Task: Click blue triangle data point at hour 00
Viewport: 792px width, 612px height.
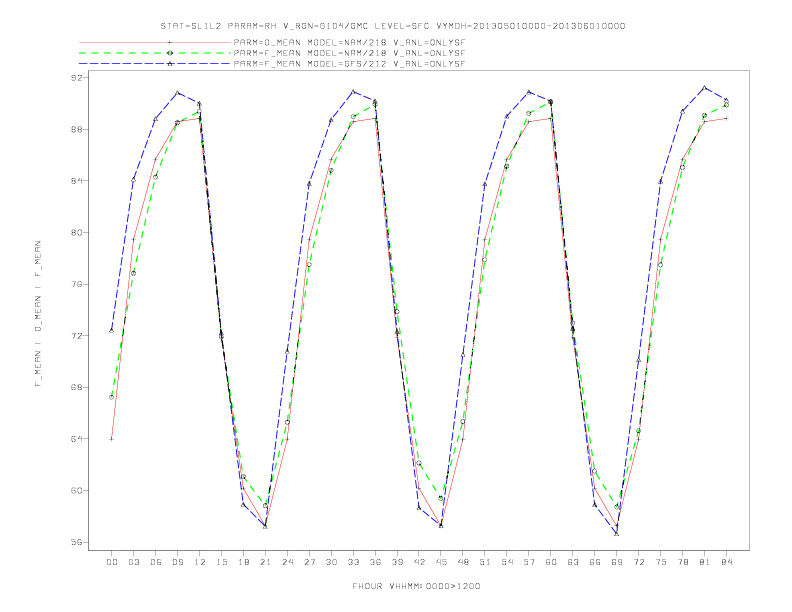Action: click(x=112, y=330)
